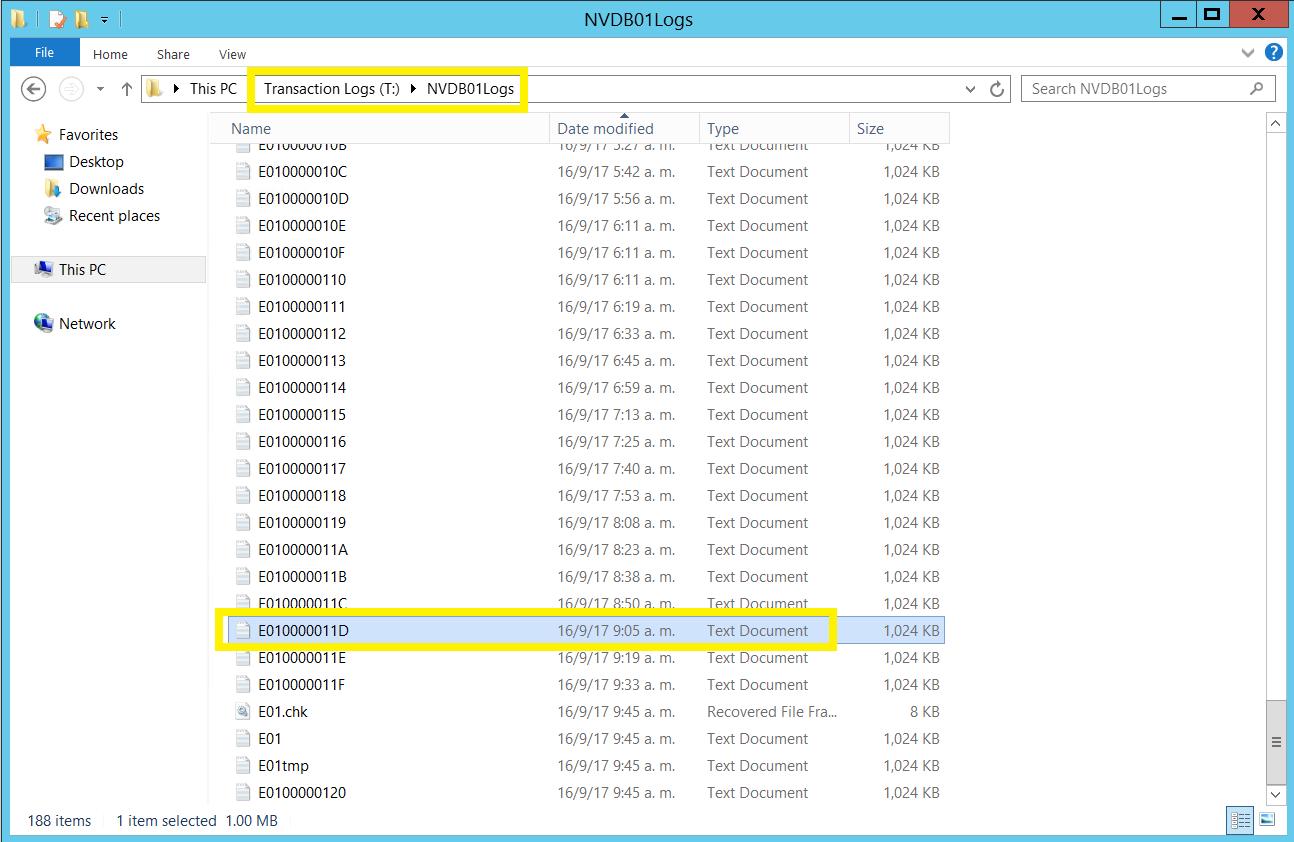Open Customize Quick Access Toolbar dropdown
The width and height of the screenshot is (1294, 842).
(104, 19)
